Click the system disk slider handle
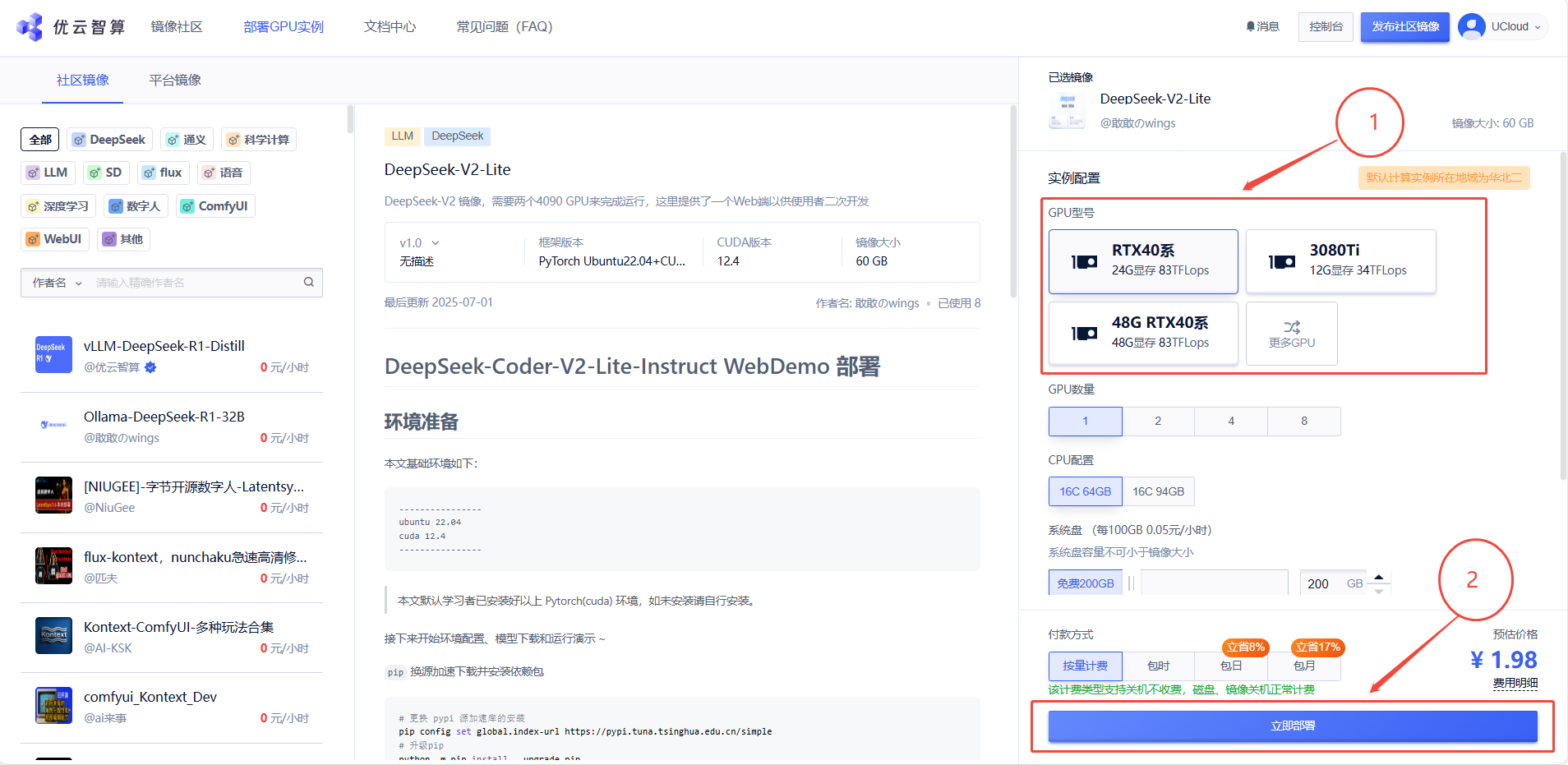Viewport: 1568px width, 765px height. pyautogui.click(x=1132, y=583)
